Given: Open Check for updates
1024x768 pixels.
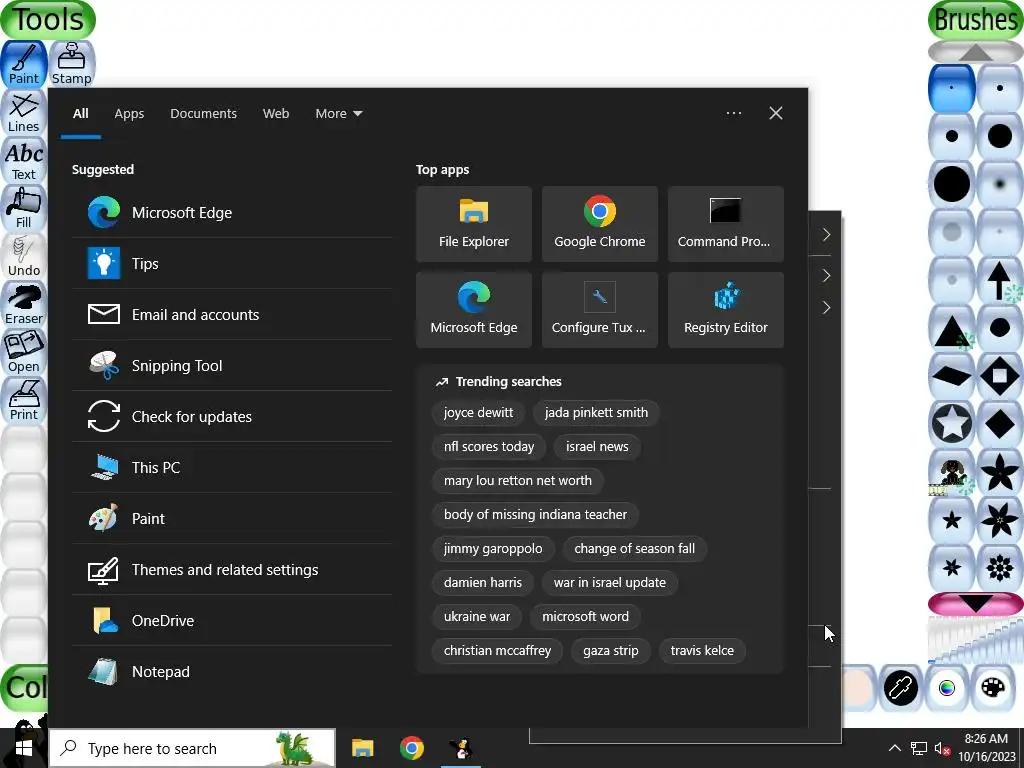Looking at the screenshot, I should [232, 416].
